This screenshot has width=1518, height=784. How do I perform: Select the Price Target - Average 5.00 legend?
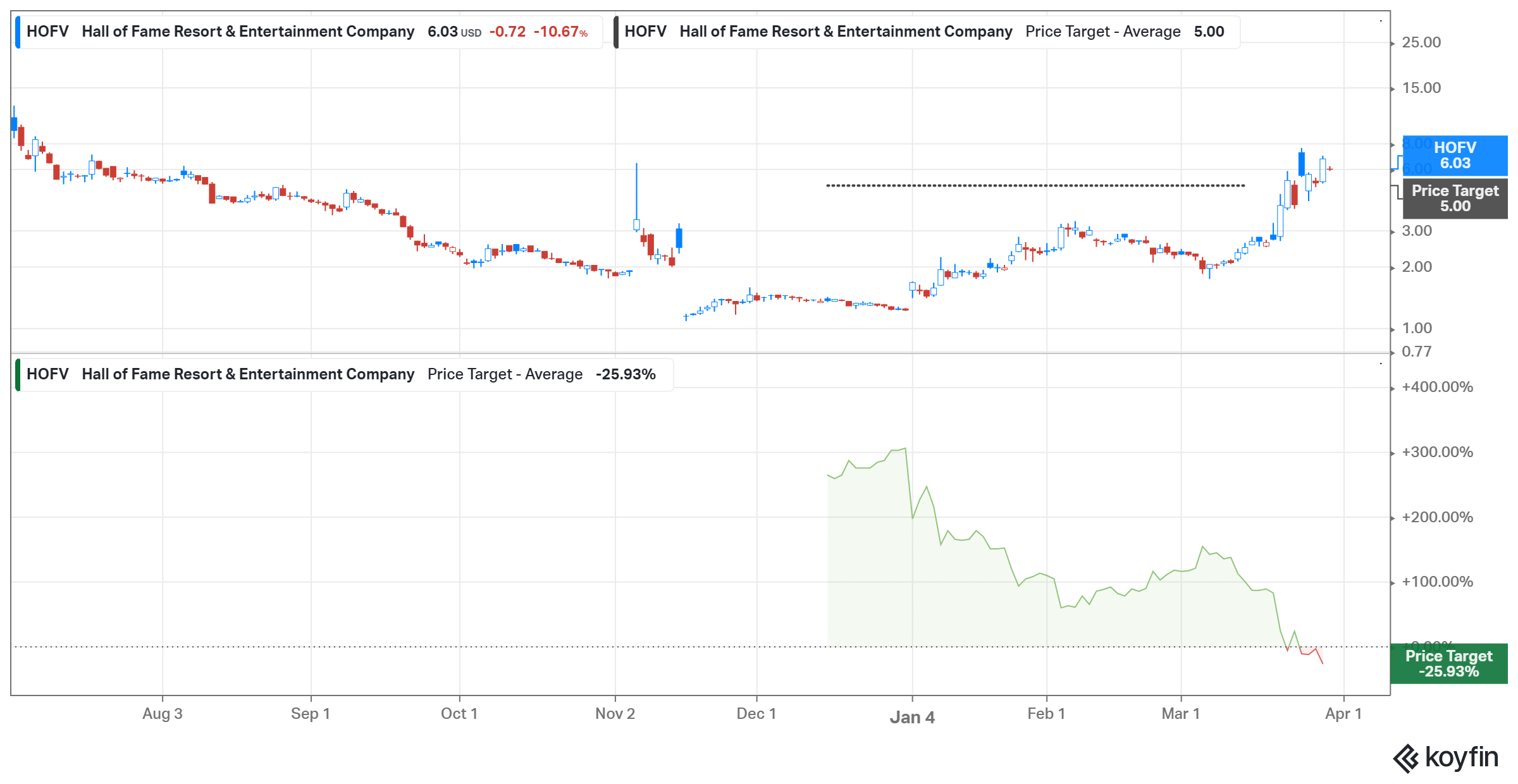[x=927, y=32]
